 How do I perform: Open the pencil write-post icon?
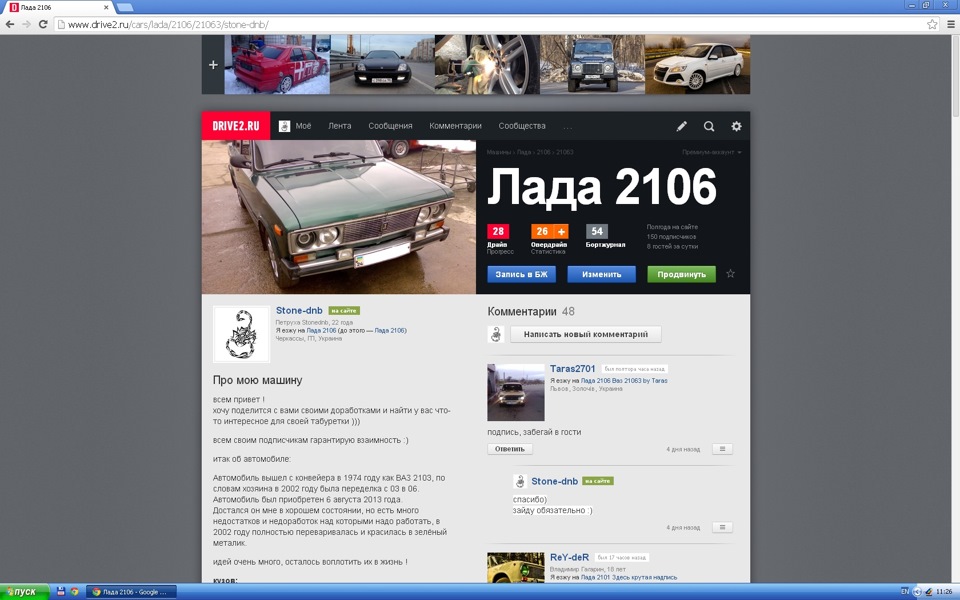coord(681,126)
